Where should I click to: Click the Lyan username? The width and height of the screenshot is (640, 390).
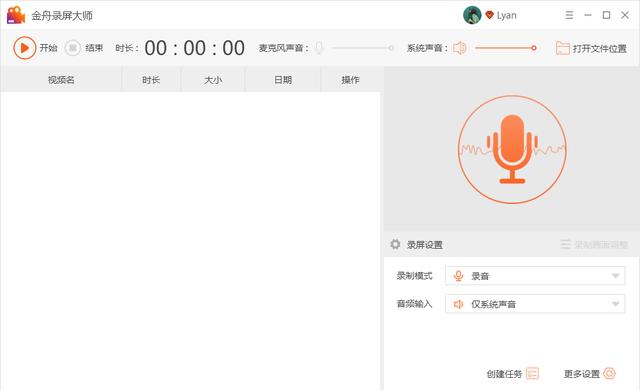click(x=507, y=16)
